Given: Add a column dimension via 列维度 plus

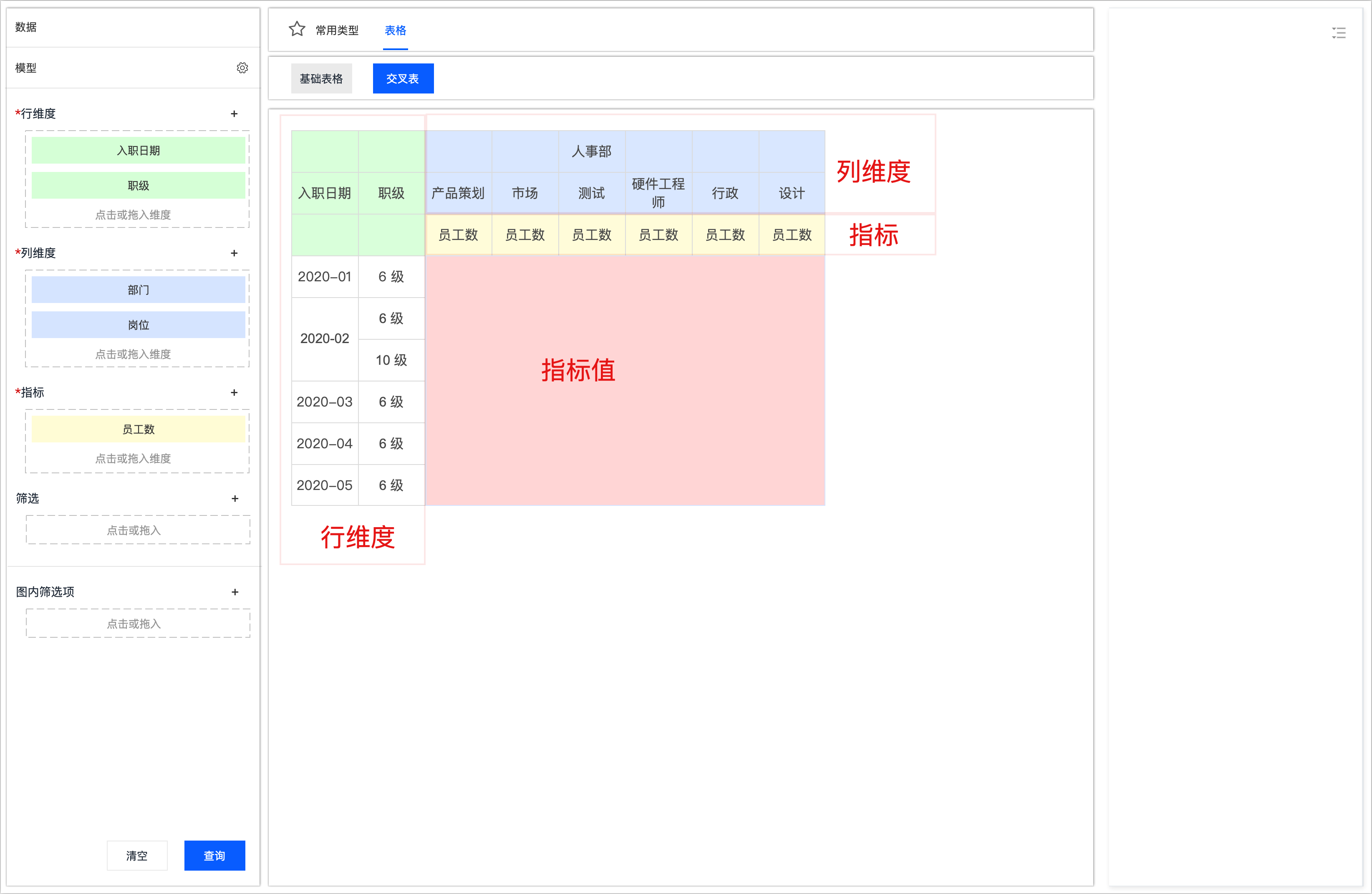Looking at the screenshot, I should tap(234, 253).
